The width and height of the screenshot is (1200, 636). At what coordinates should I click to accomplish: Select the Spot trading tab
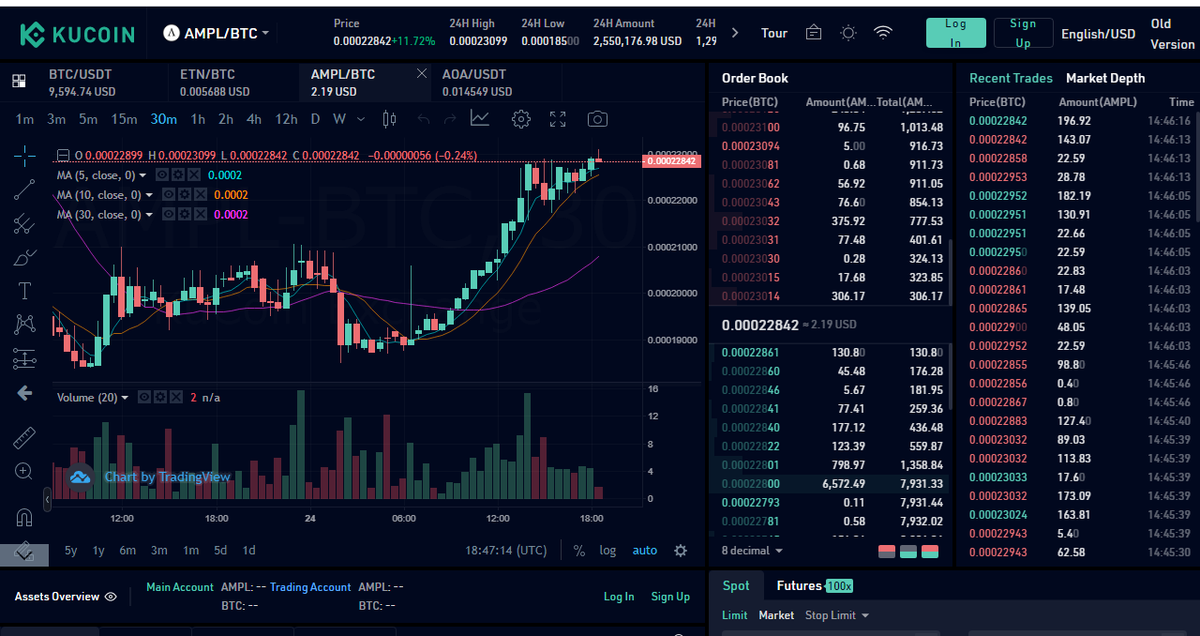(x=736, y=586)
